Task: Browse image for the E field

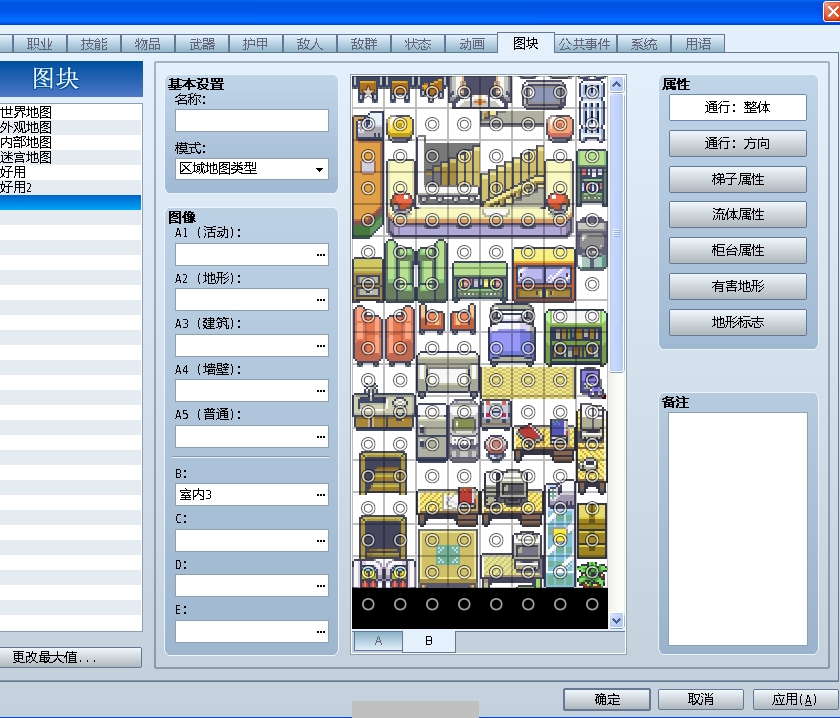Action: (x=321, y=632)
